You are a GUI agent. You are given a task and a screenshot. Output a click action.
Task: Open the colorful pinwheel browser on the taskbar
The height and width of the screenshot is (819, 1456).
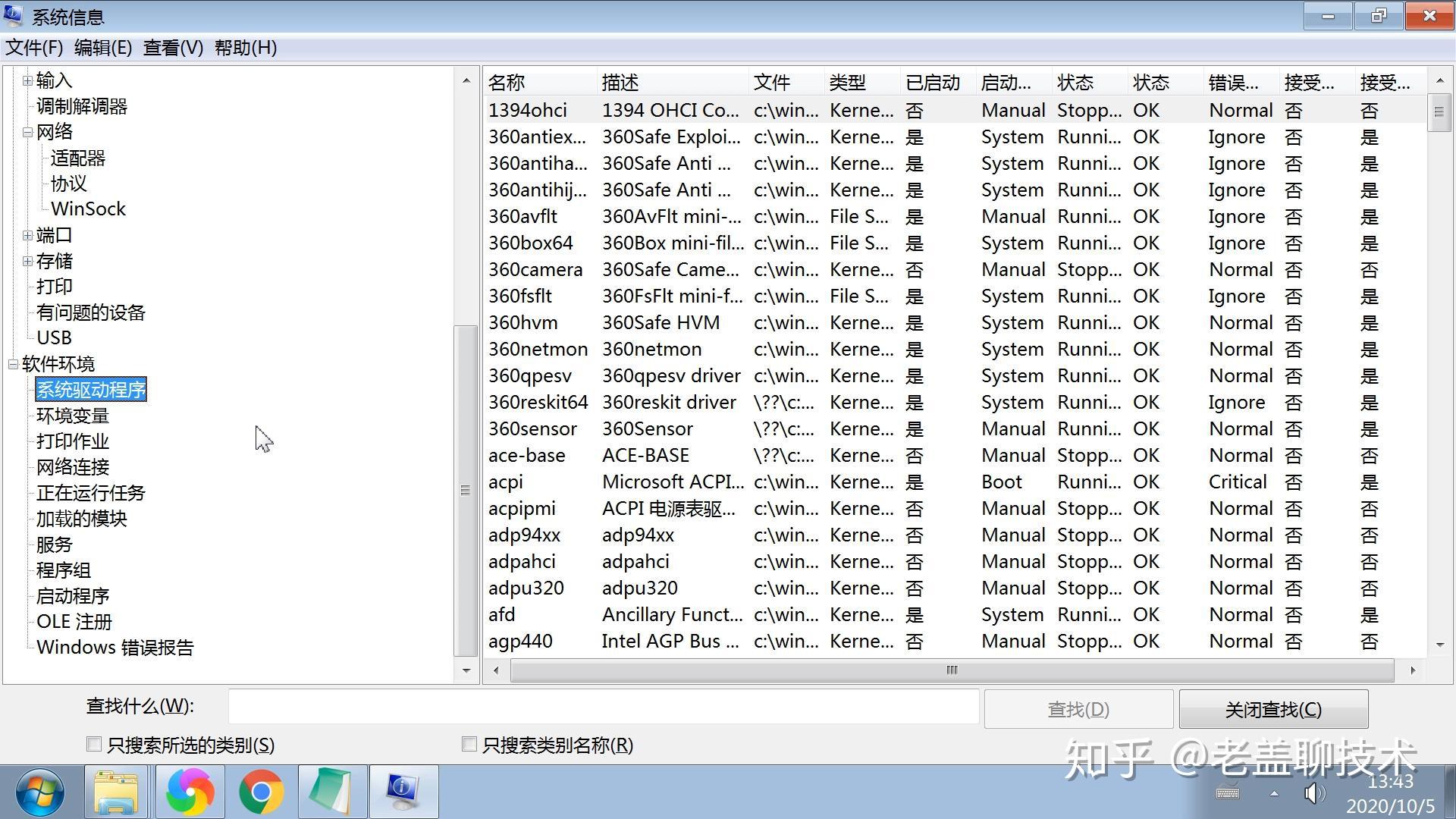tap(188, 792)
